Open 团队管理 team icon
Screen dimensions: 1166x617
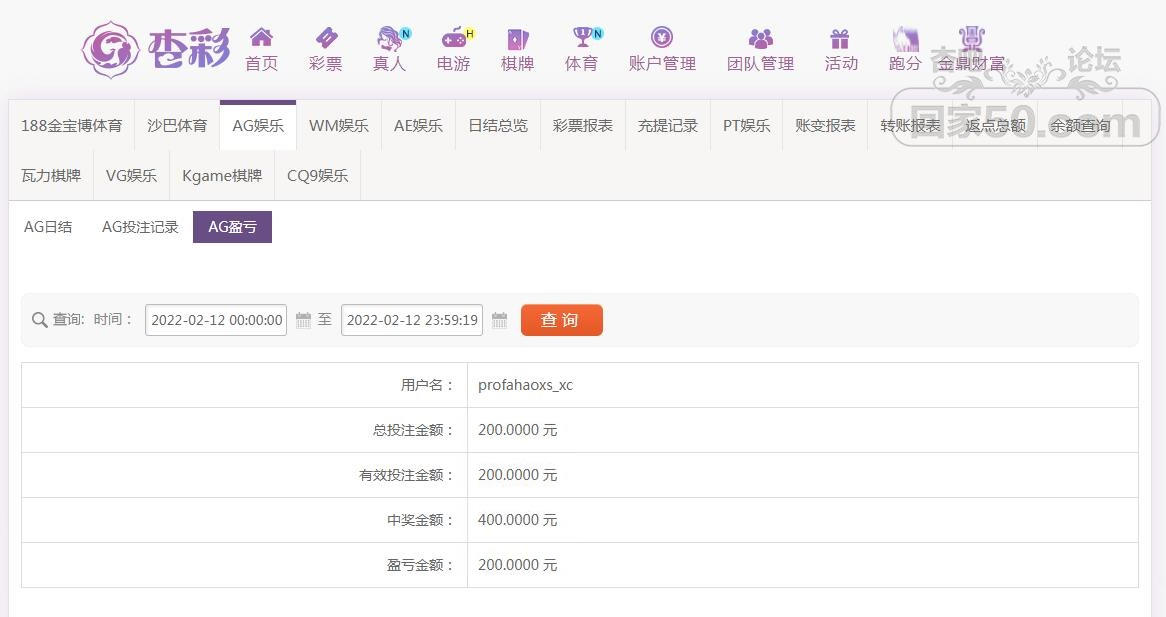[761, 38]
